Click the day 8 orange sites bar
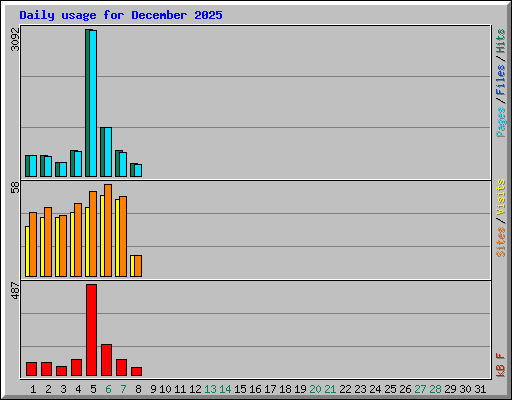Image resolution: width=512 pixels, height=400 pixels. (138, 266)
